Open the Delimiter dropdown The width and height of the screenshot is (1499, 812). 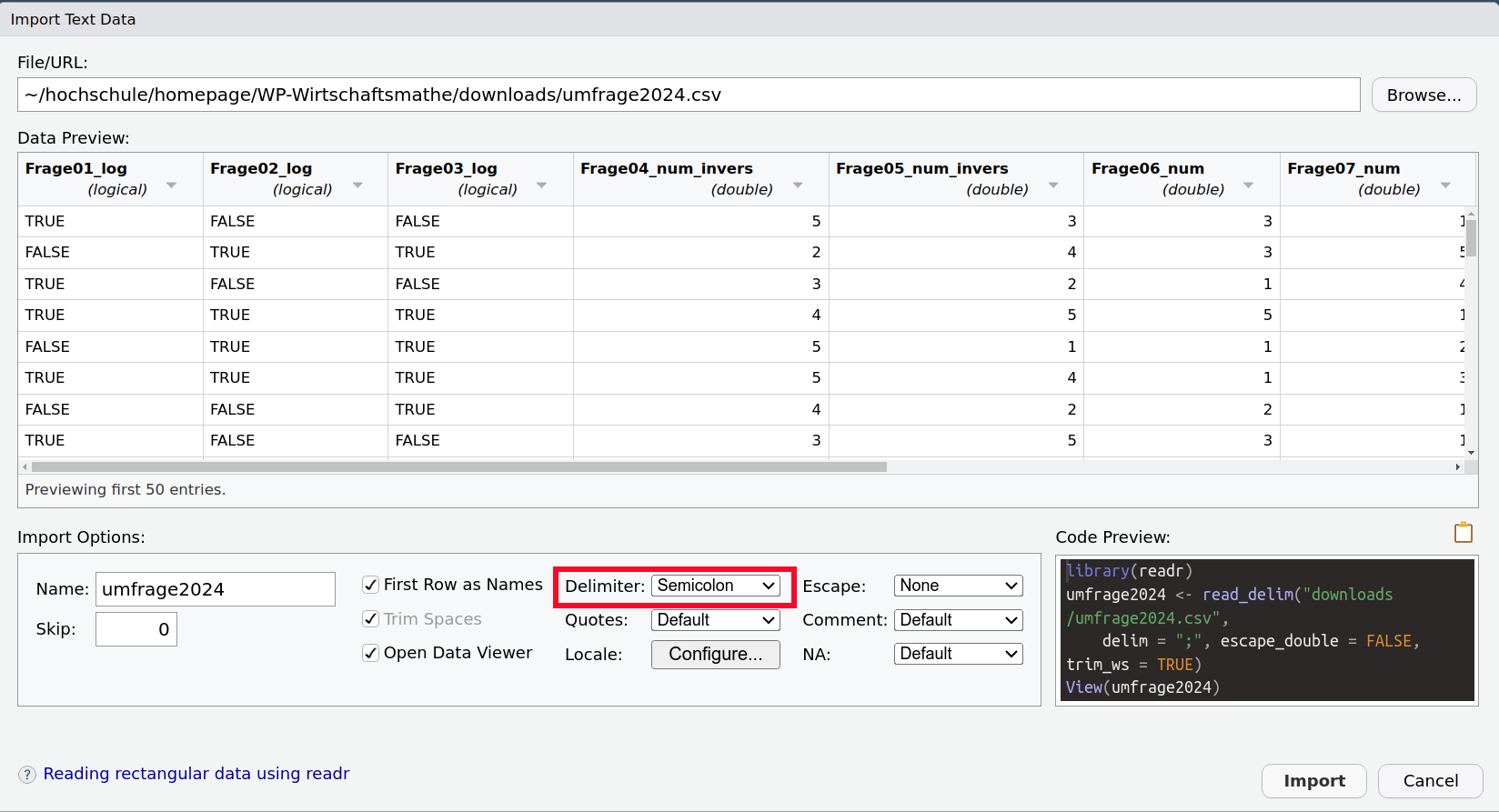(x=715, y=586)
